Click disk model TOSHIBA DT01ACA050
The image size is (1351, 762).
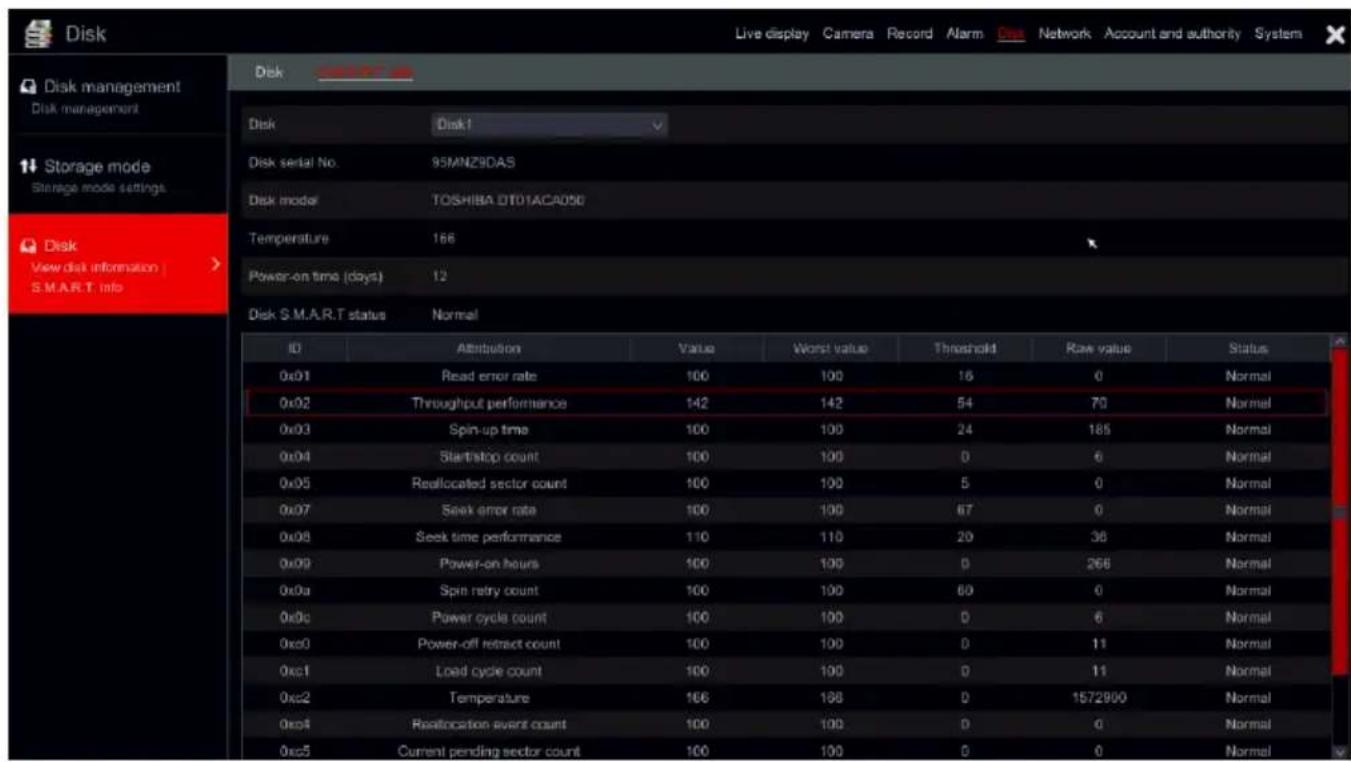click(510, 201)
